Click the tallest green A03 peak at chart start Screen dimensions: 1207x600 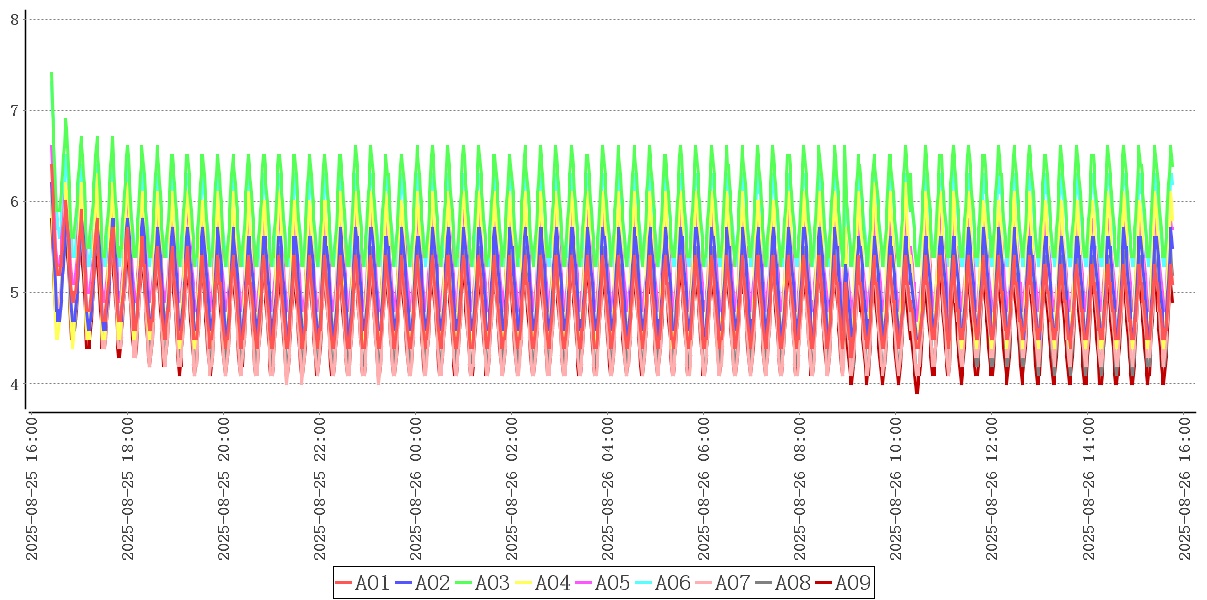tap(51, 73)
